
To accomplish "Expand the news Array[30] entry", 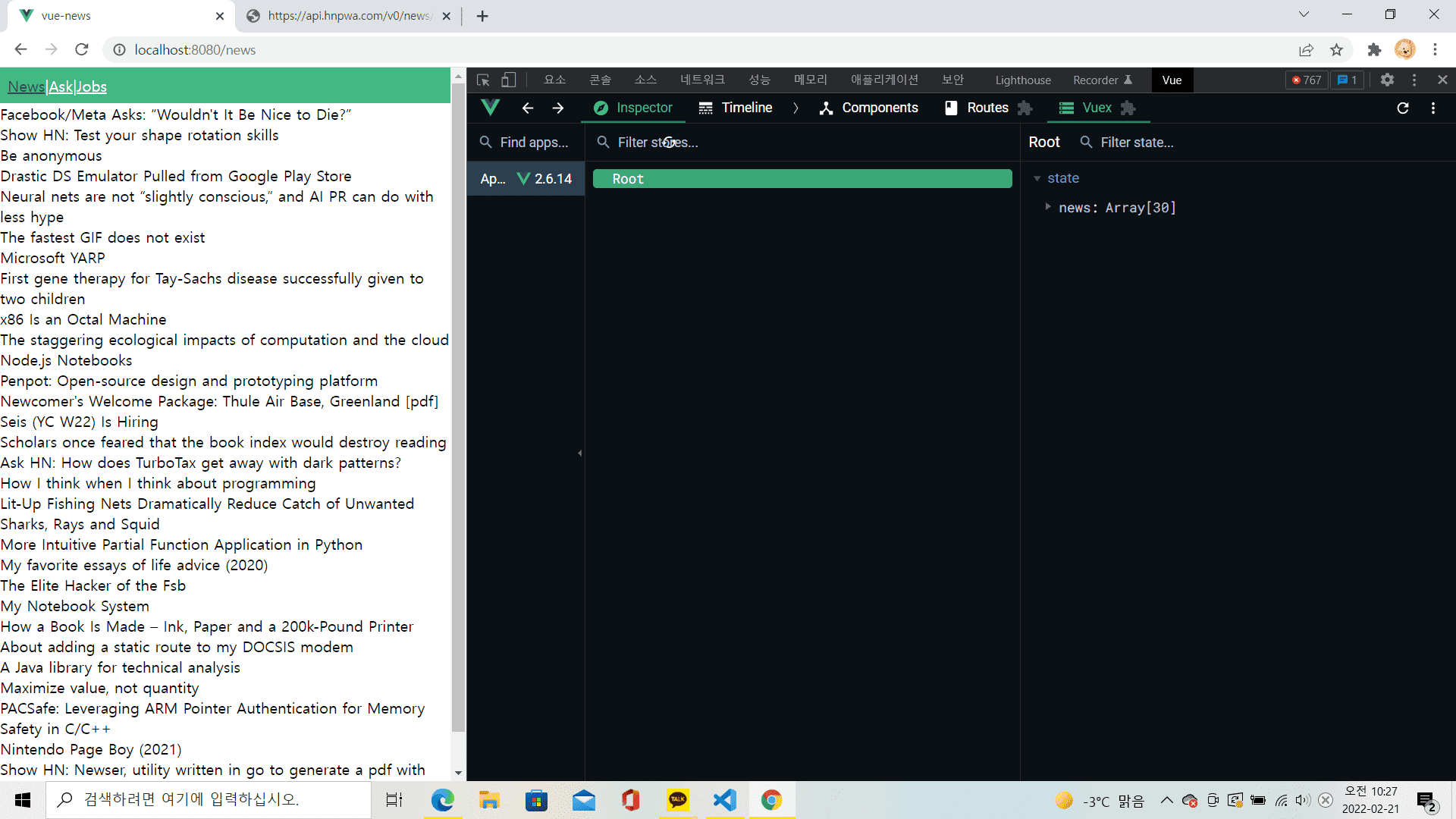I will click(x=1048, y=207).
